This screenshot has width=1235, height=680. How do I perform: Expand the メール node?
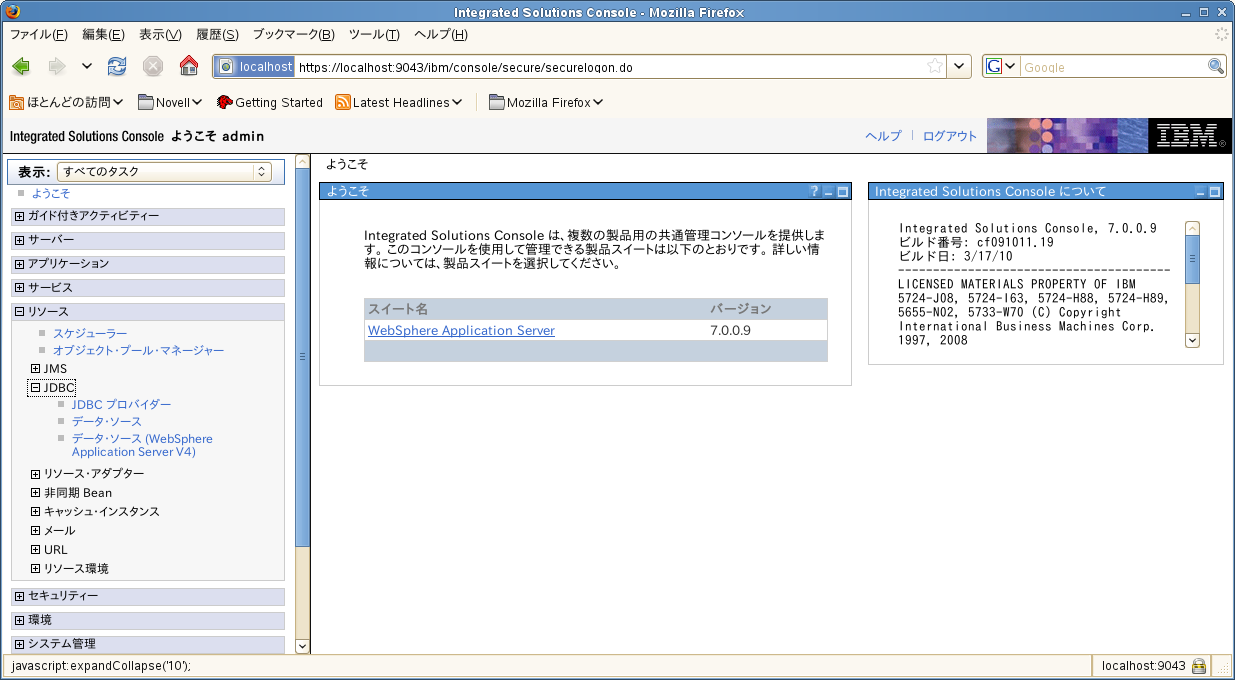[36, 531]
